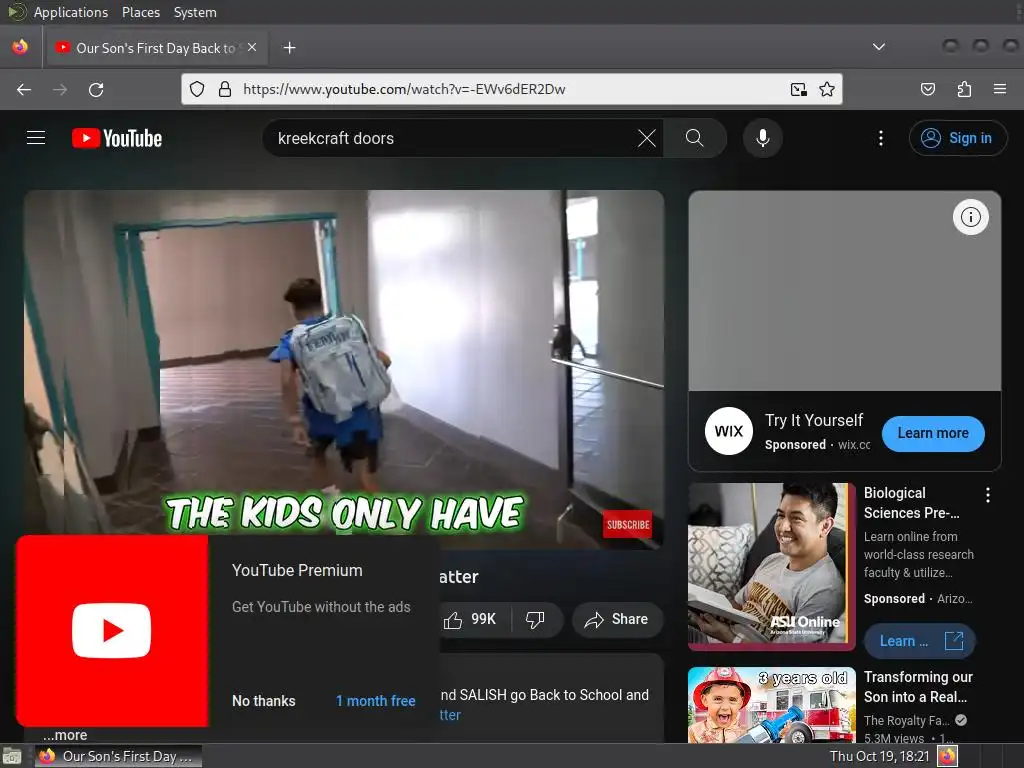Open the YouTube guide hamburger menu
Image resolution: width=1024 pixels, height=768 pixels.
36,138
